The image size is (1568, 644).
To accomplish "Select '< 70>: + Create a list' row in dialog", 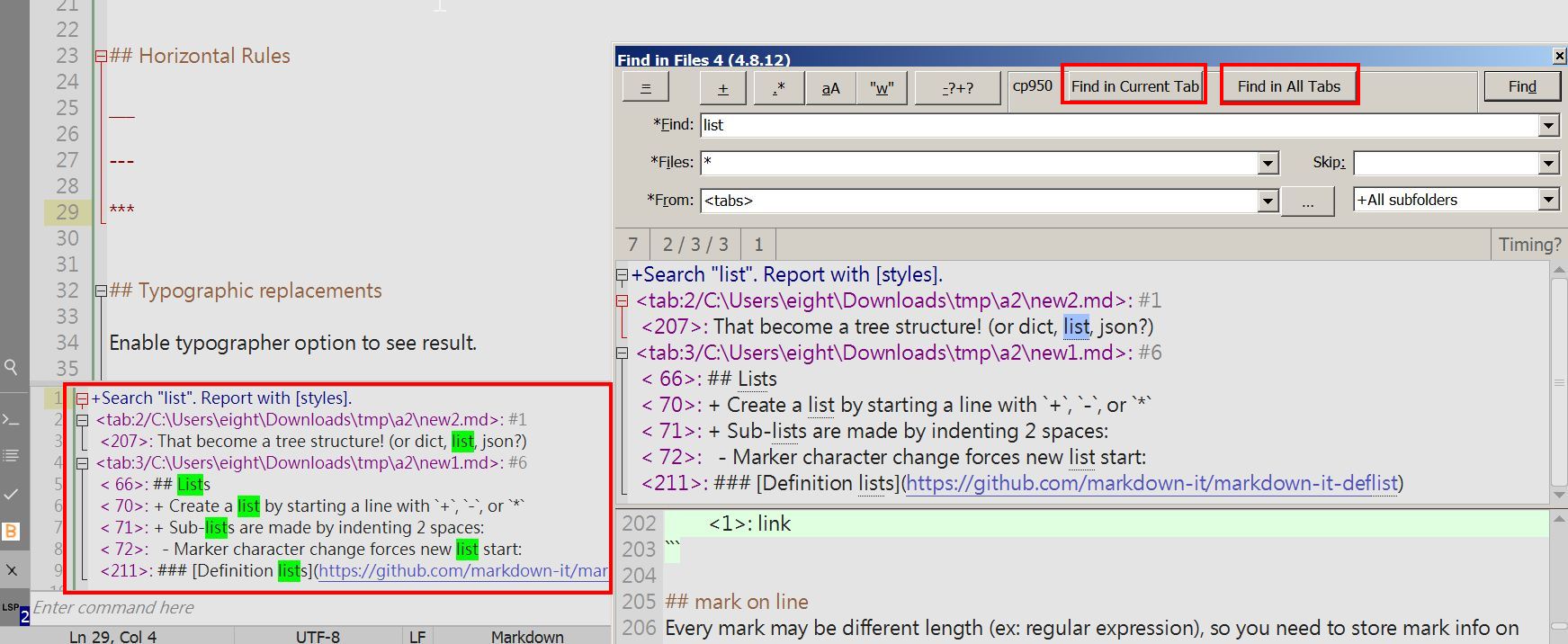I will click(897, 405).
